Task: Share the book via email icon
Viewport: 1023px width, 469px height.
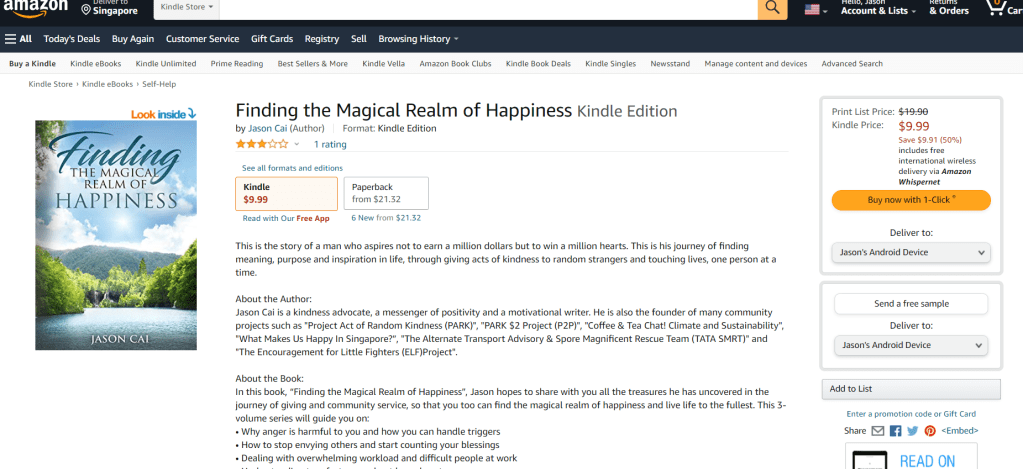Action: [878, 431]
